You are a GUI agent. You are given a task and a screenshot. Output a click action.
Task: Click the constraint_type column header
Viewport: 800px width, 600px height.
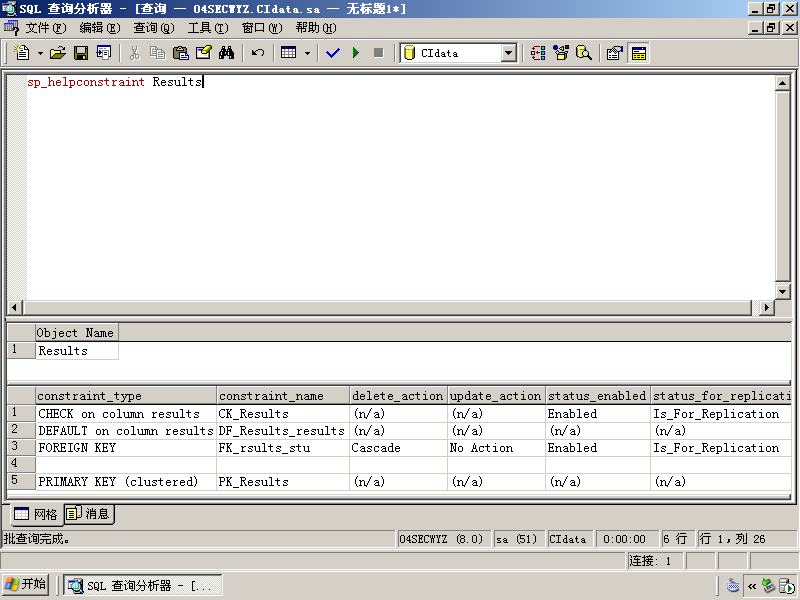pos(126,396)
